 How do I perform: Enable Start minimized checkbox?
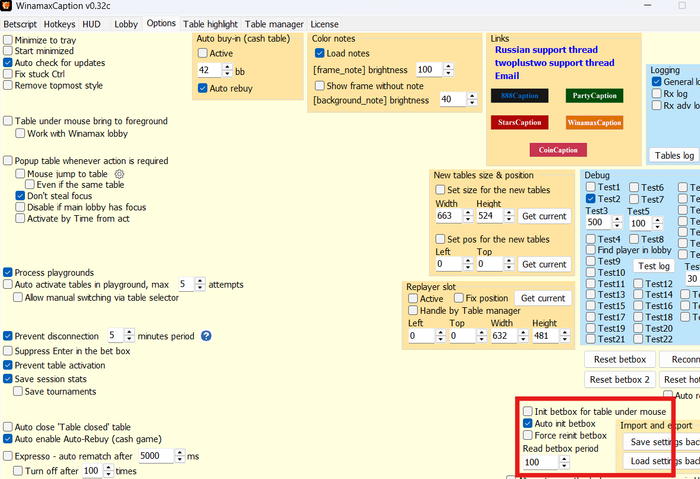coord(8,51)
